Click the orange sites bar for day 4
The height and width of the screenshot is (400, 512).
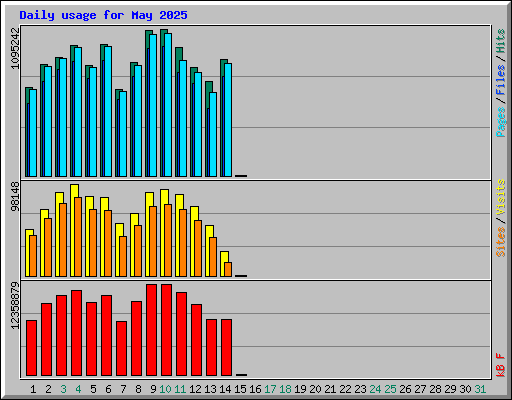click(x=78, y=237)
